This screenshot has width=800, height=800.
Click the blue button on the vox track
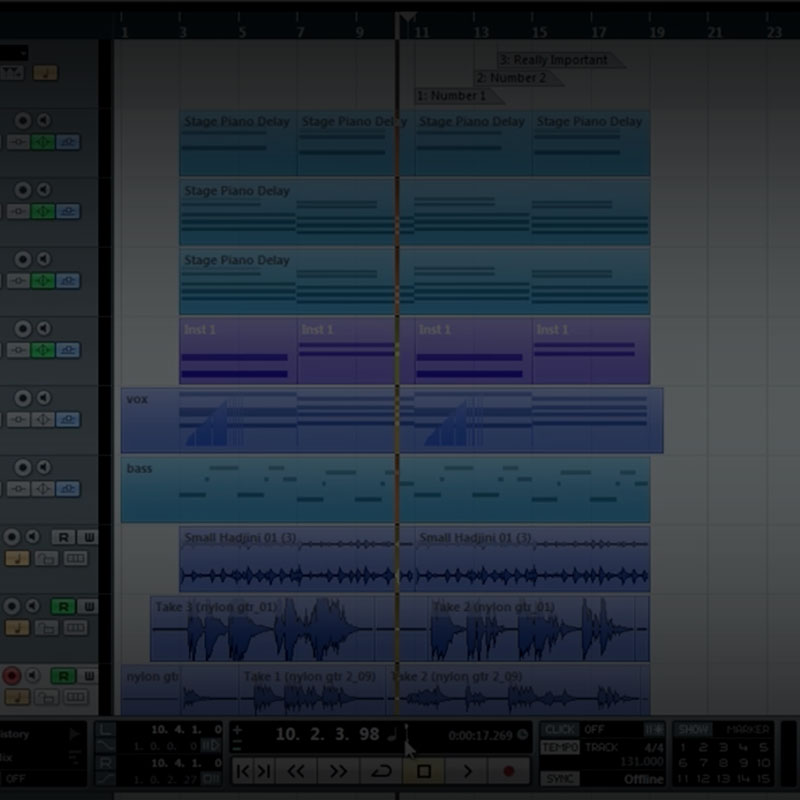pyautogui.click(x=68, y=419)
